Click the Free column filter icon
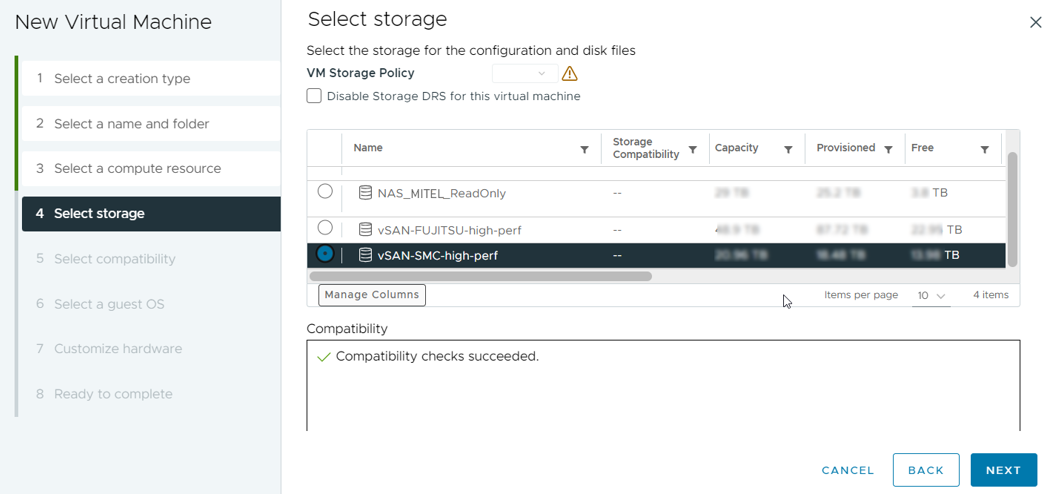 984,150
